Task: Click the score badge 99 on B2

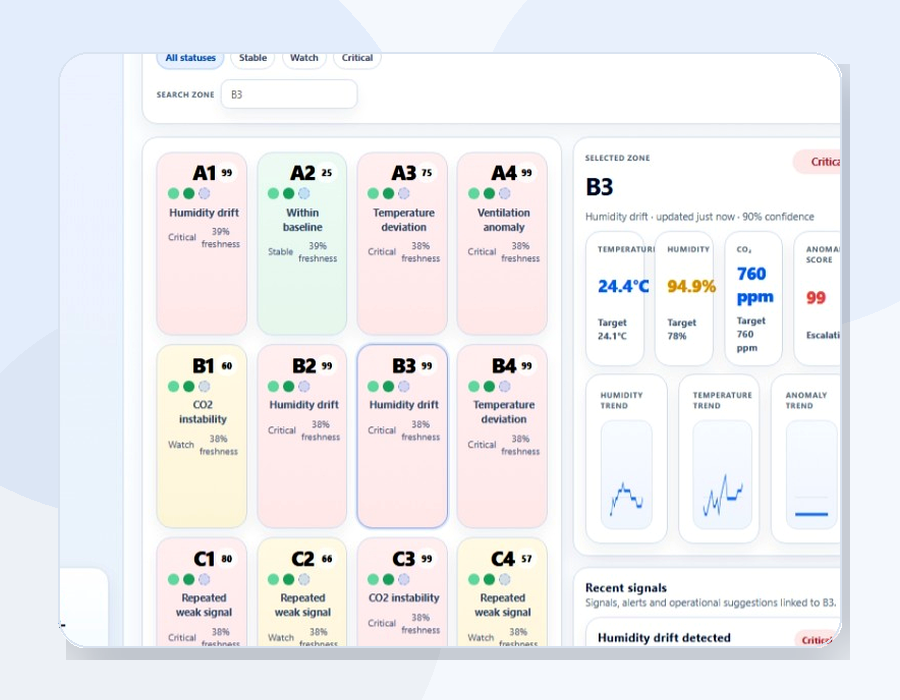Action: (327, 365)
